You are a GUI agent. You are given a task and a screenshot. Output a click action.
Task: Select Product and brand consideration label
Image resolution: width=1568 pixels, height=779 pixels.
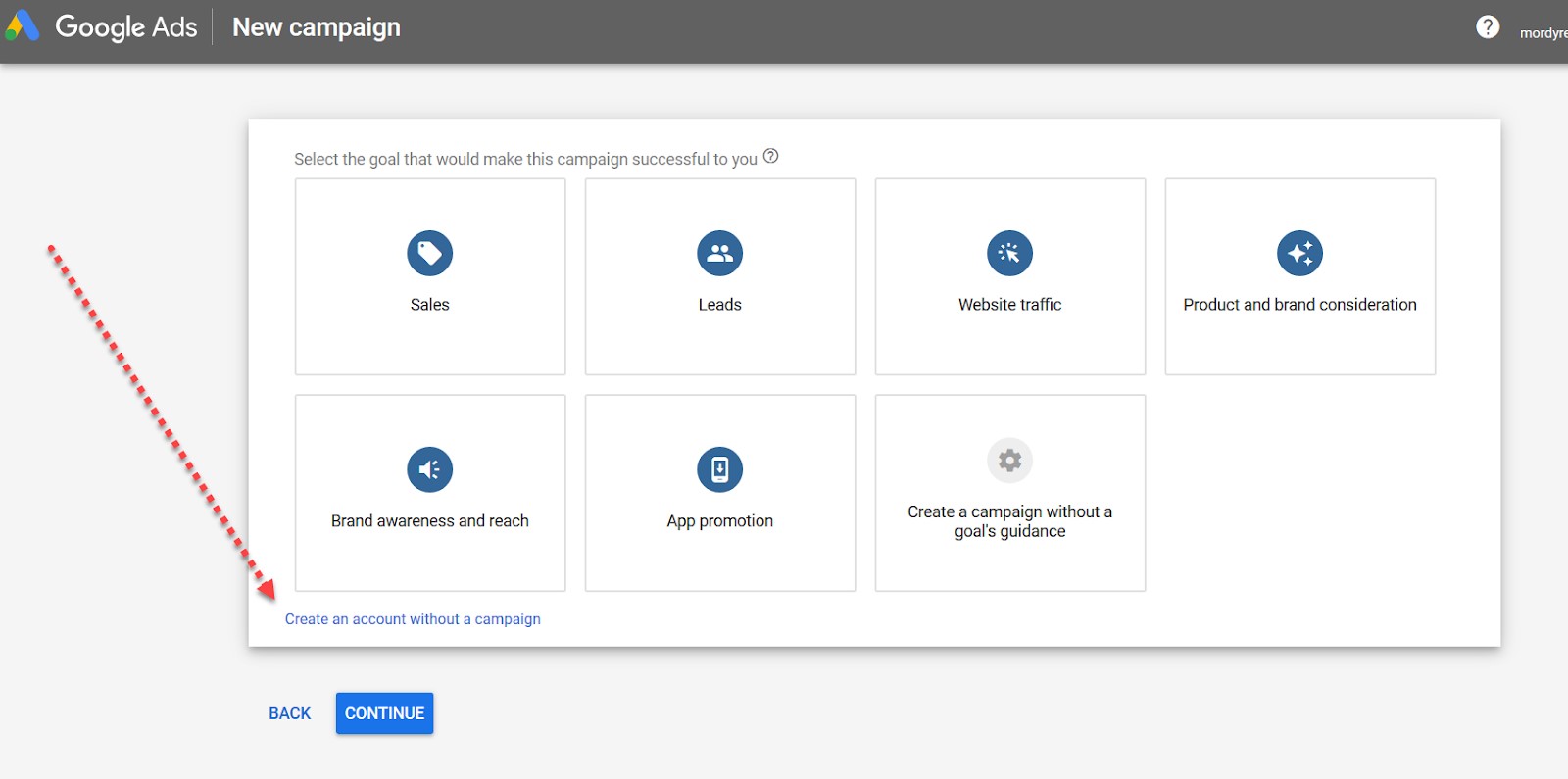point(1299,305)
